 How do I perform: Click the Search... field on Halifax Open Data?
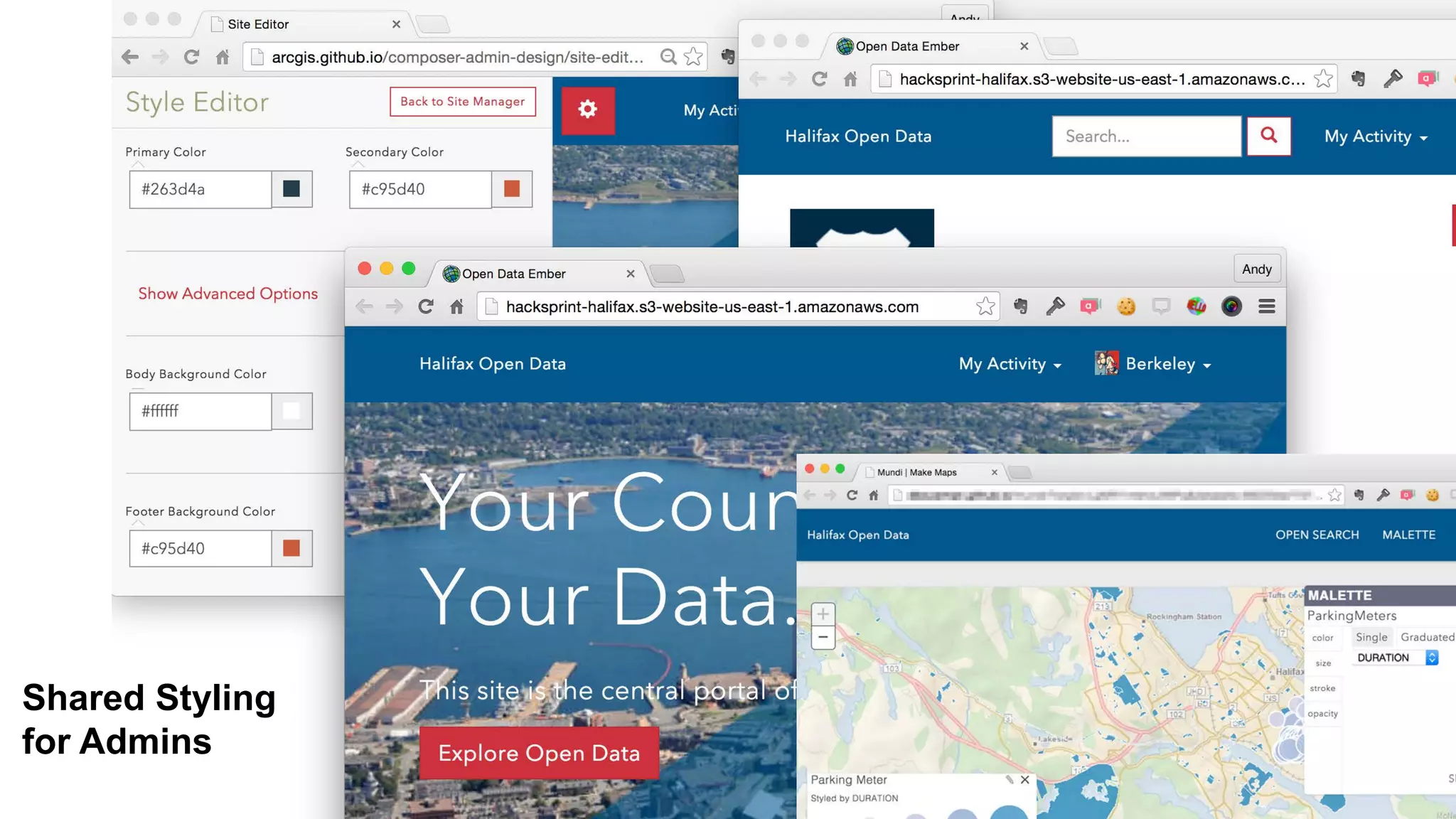[1147, 136]
